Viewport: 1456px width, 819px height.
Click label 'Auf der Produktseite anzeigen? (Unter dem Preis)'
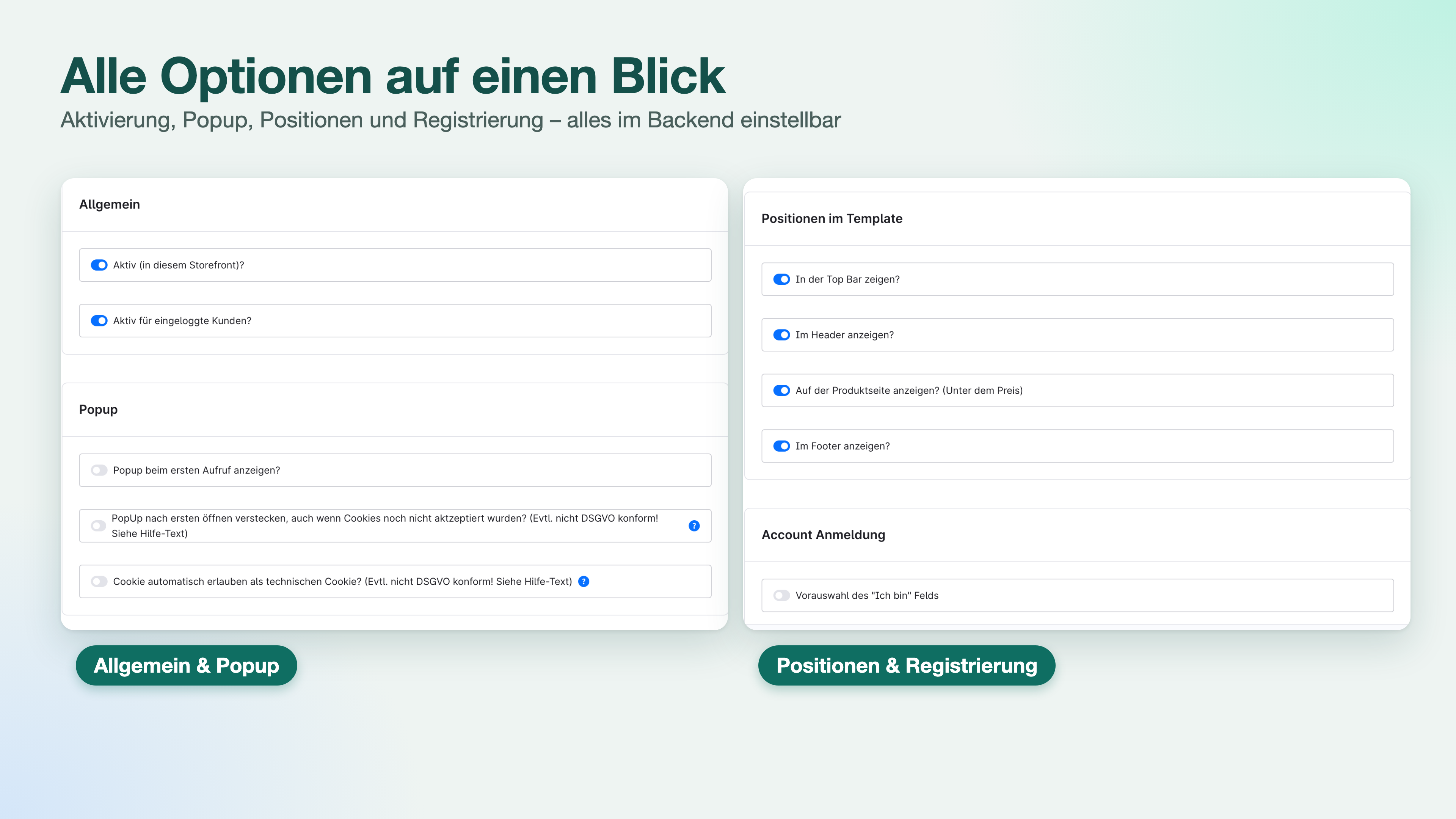[x=909, y=391]
